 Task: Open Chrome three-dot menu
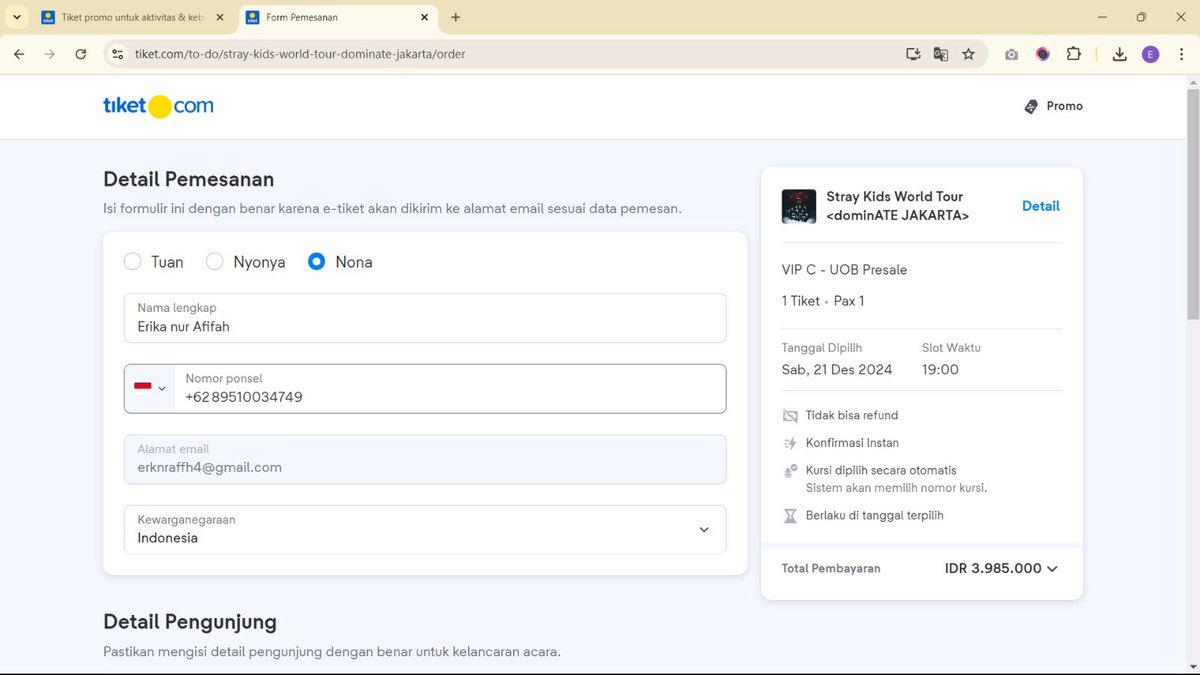1180,54
